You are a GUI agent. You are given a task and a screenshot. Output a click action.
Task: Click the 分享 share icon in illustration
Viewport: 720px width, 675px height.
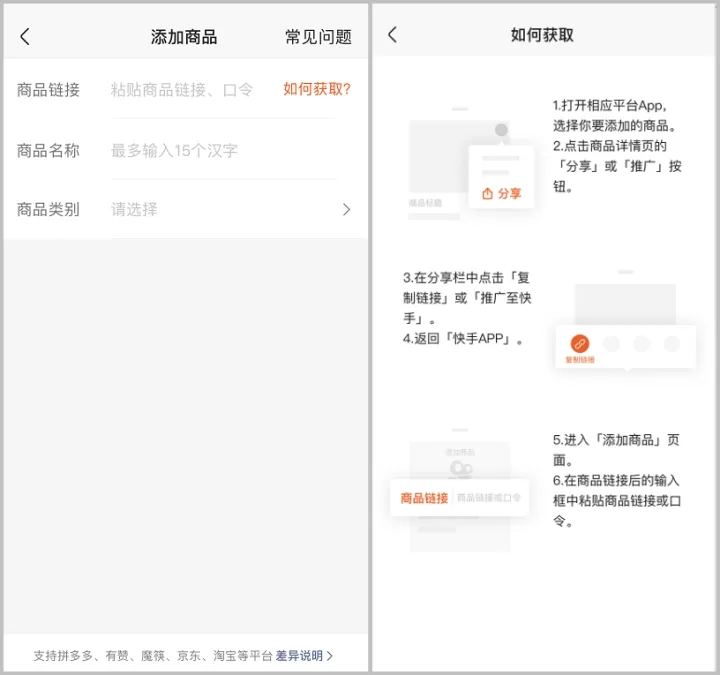[x=488, y=193]
